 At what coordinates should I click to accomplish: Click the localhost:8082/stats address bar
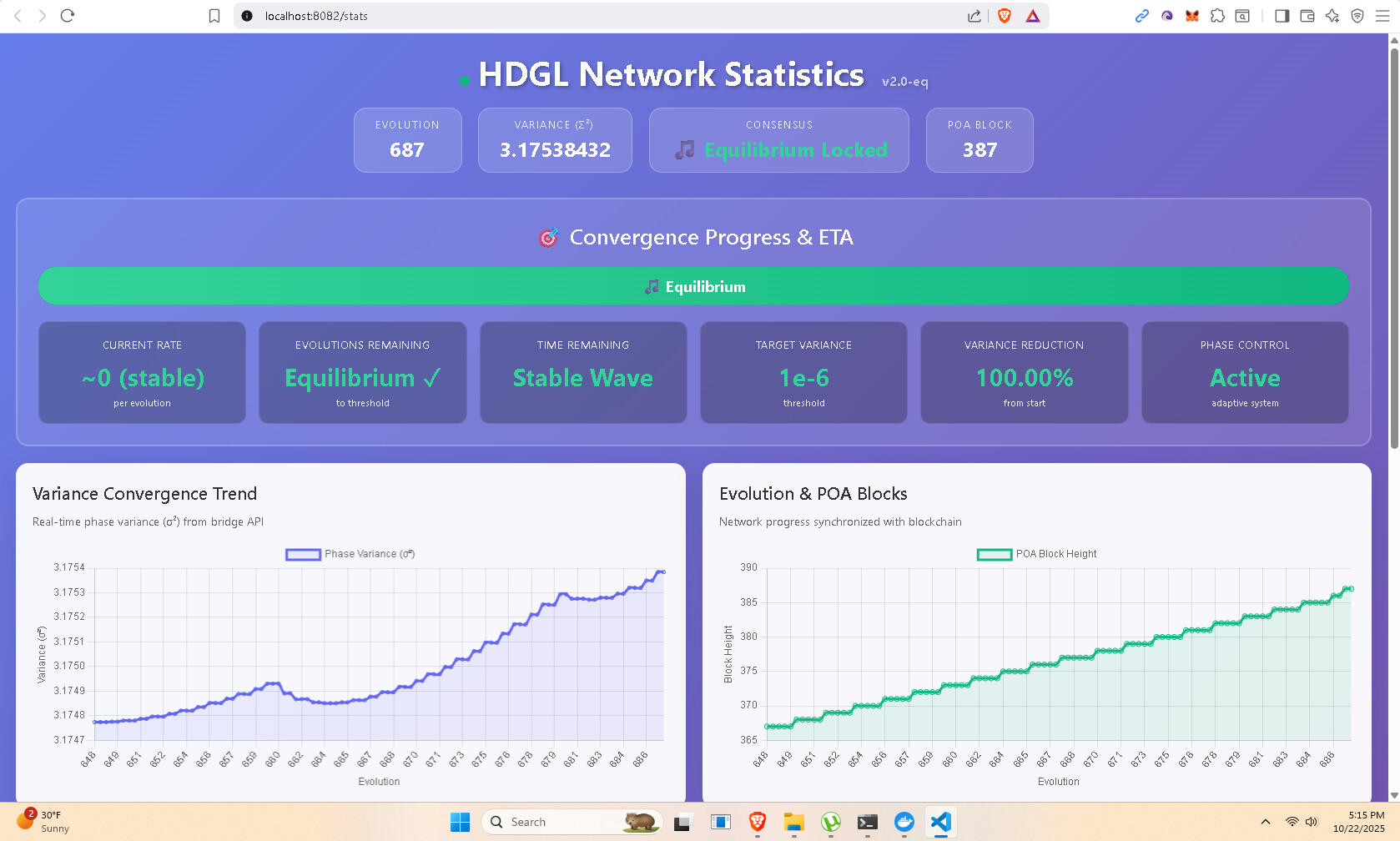pos(584,16)
